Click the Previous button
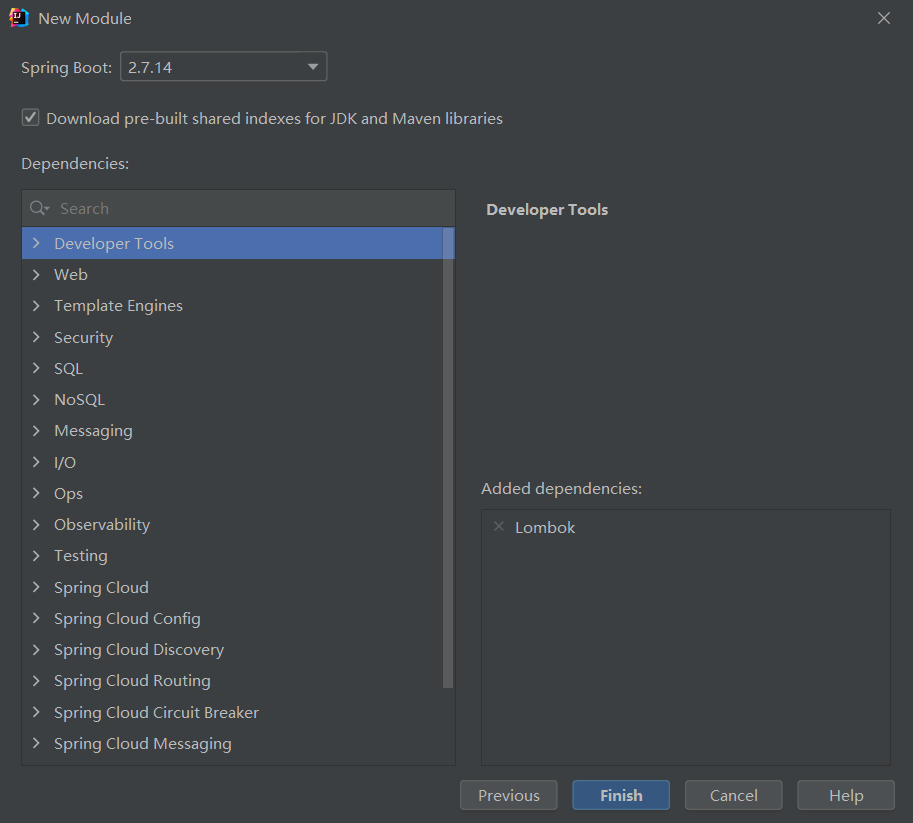The height and width of the screenshot is (823, 913). pyautogui.click(x=508, y=795)
